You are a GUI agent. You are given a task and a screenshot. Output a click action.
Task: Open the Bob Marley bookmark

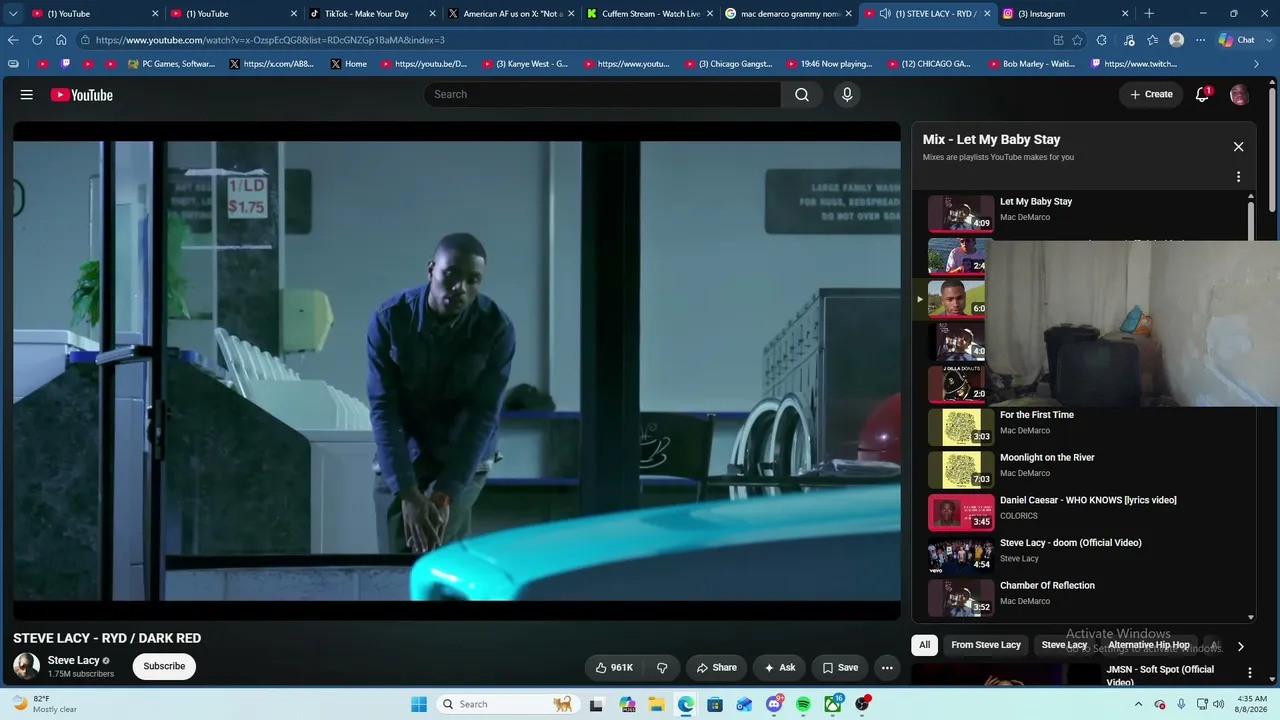1030,64
